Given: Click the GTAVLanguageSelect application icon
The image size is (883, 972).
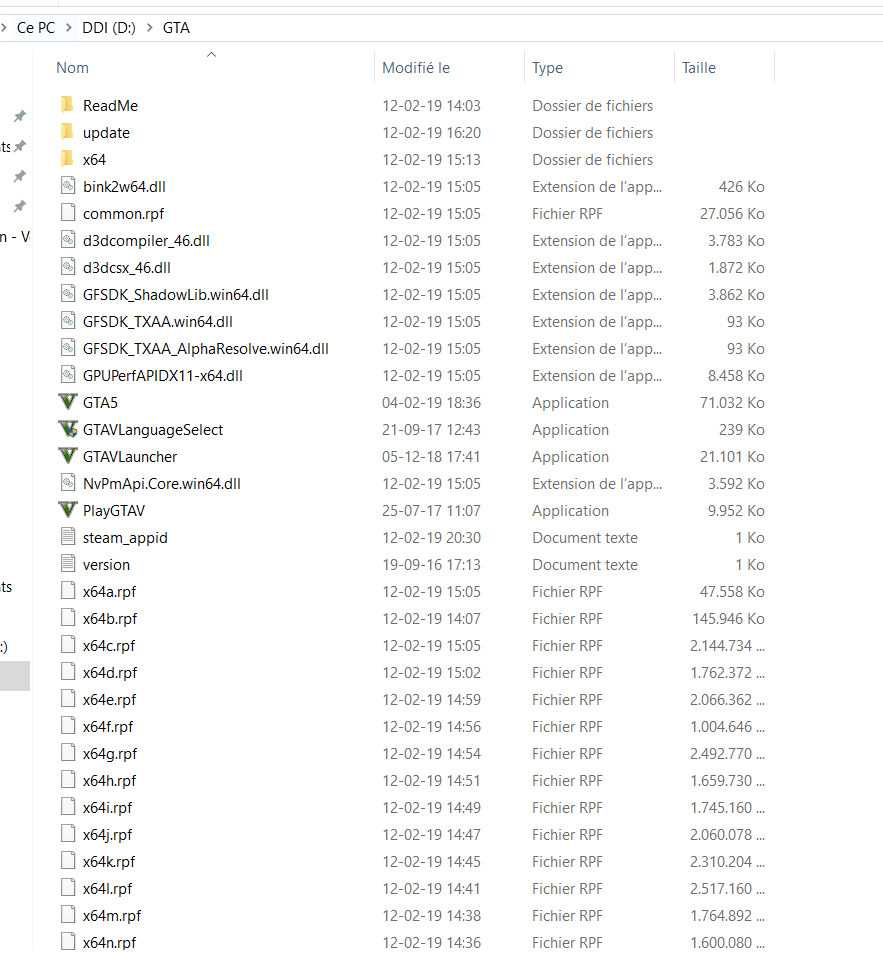Looking at the screenshot, I should point(68,429).
